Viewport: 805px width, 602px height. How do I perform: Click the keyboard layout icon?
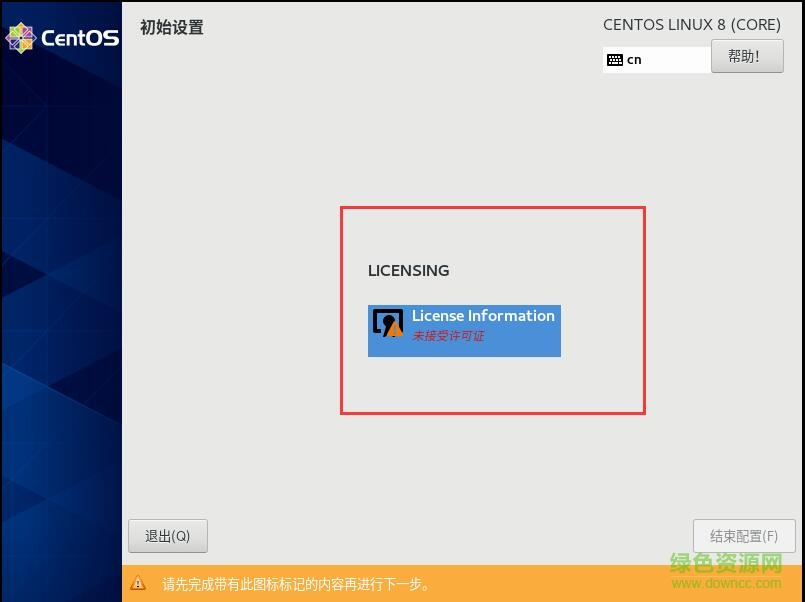(615, 60)
